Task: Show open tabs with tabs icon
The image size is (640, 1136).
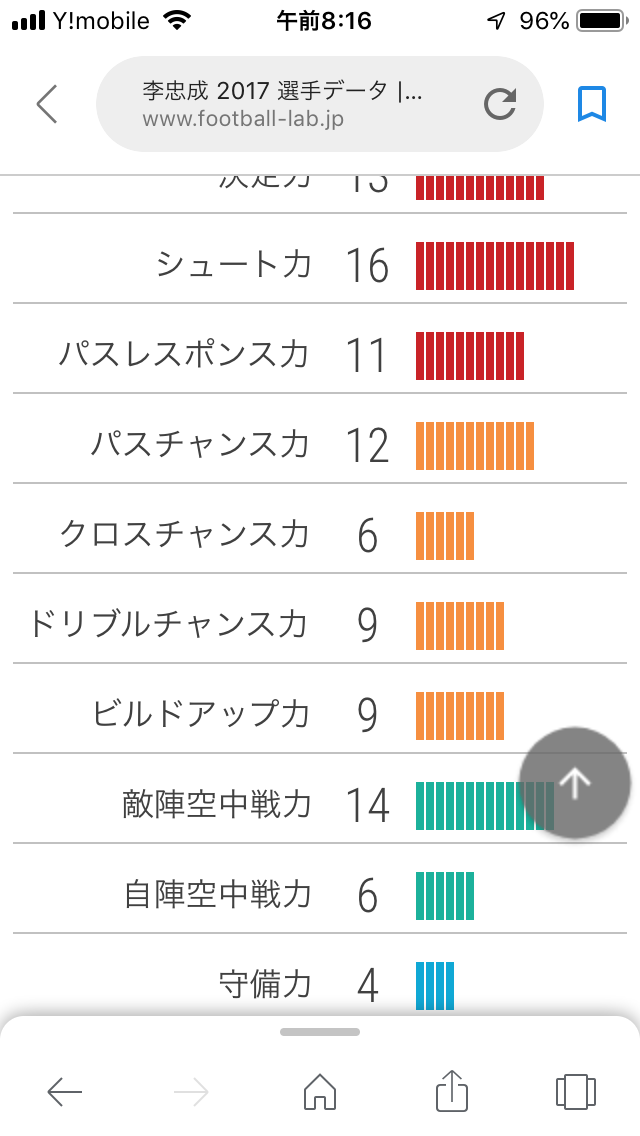Action: point(575,1091)
